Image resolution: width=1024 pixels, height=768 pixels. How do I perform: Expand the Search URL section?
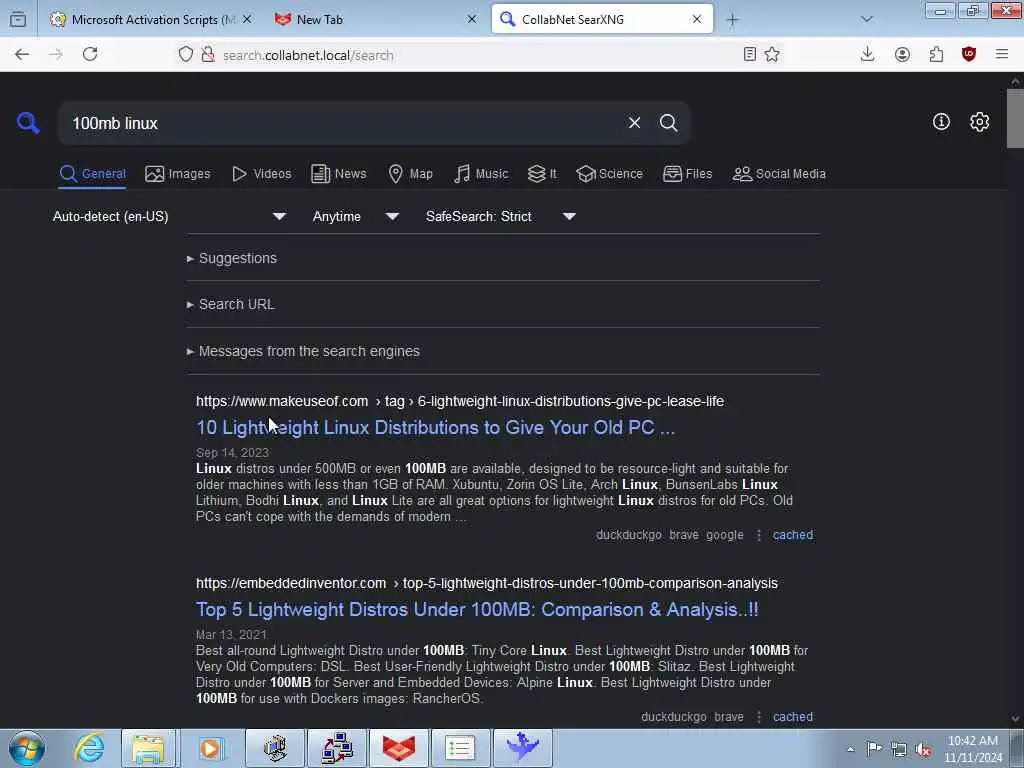pyautogui.click(x=231, y=304)
